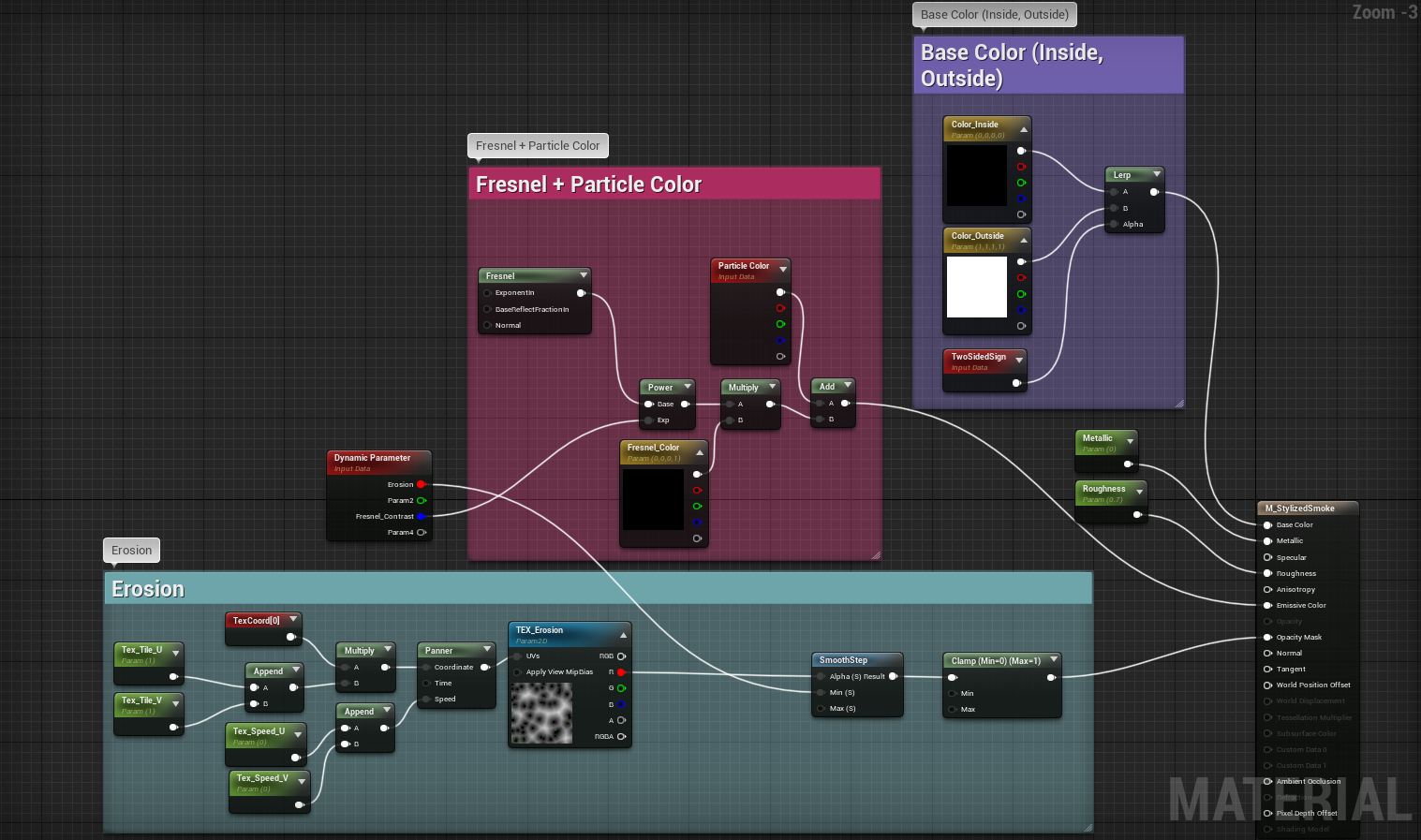The image size is (1421, 840).
Task: Expand the Power node dropdown arrow
Action: [x=688, y=386]
